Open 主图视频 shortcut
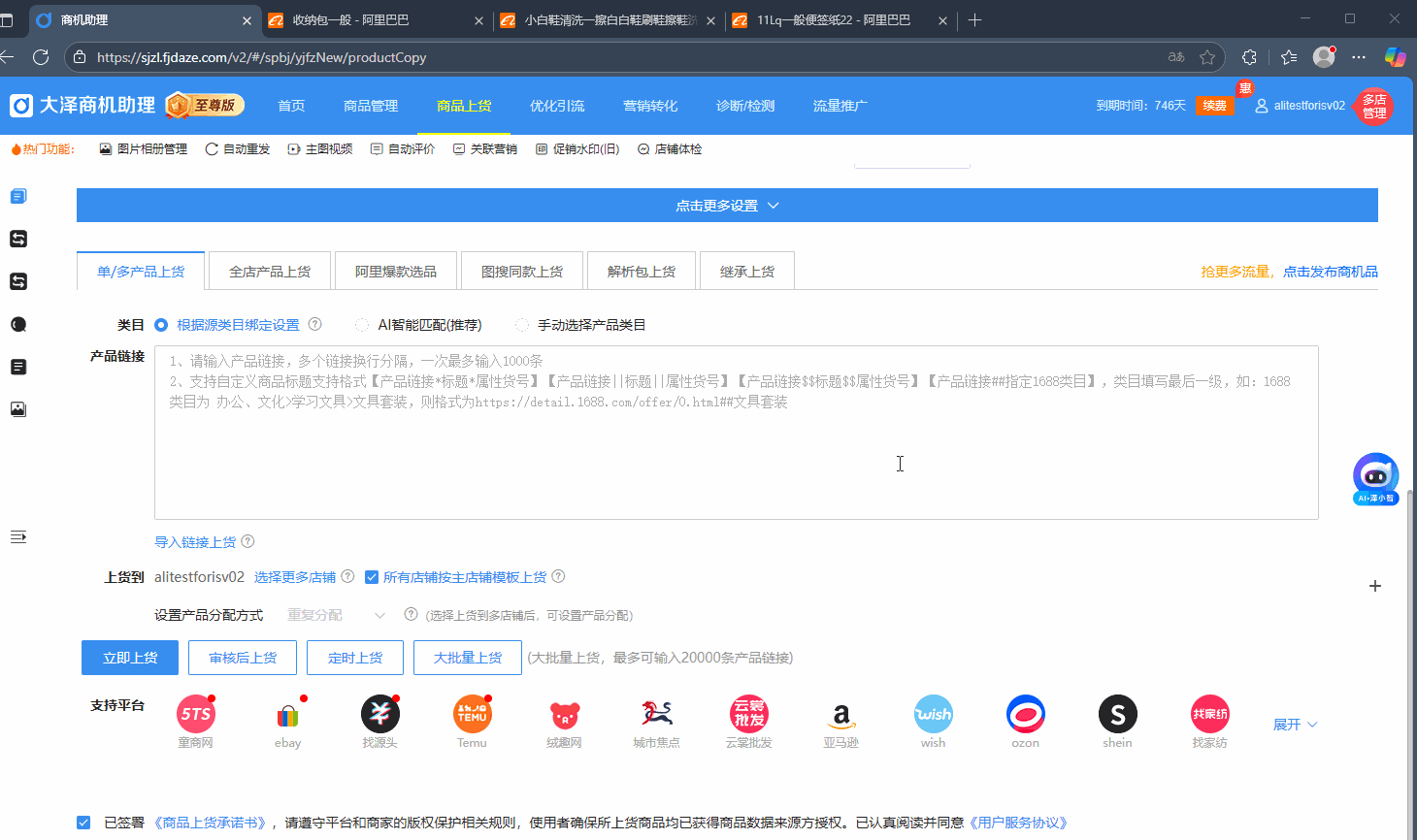Viewport: 1417px width, 840px height. 320,149
